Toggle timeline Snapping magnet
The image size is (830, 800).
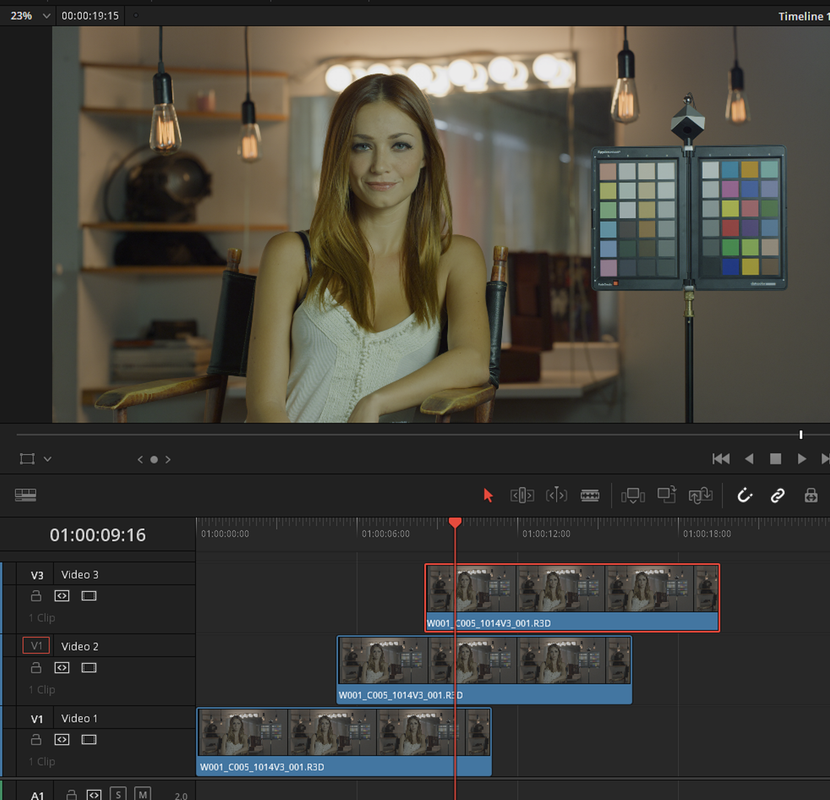(744, 495)
